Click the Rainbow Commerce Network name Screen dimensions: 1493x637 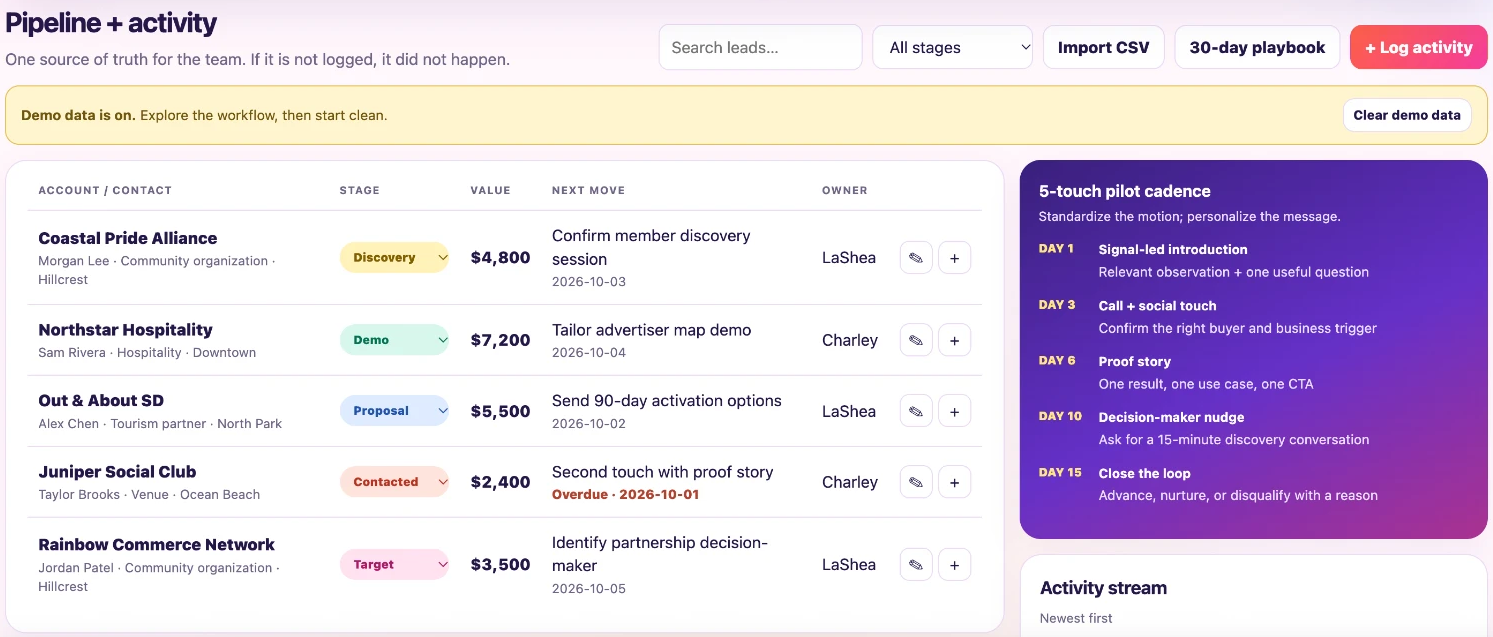click(x=156, y=545)
